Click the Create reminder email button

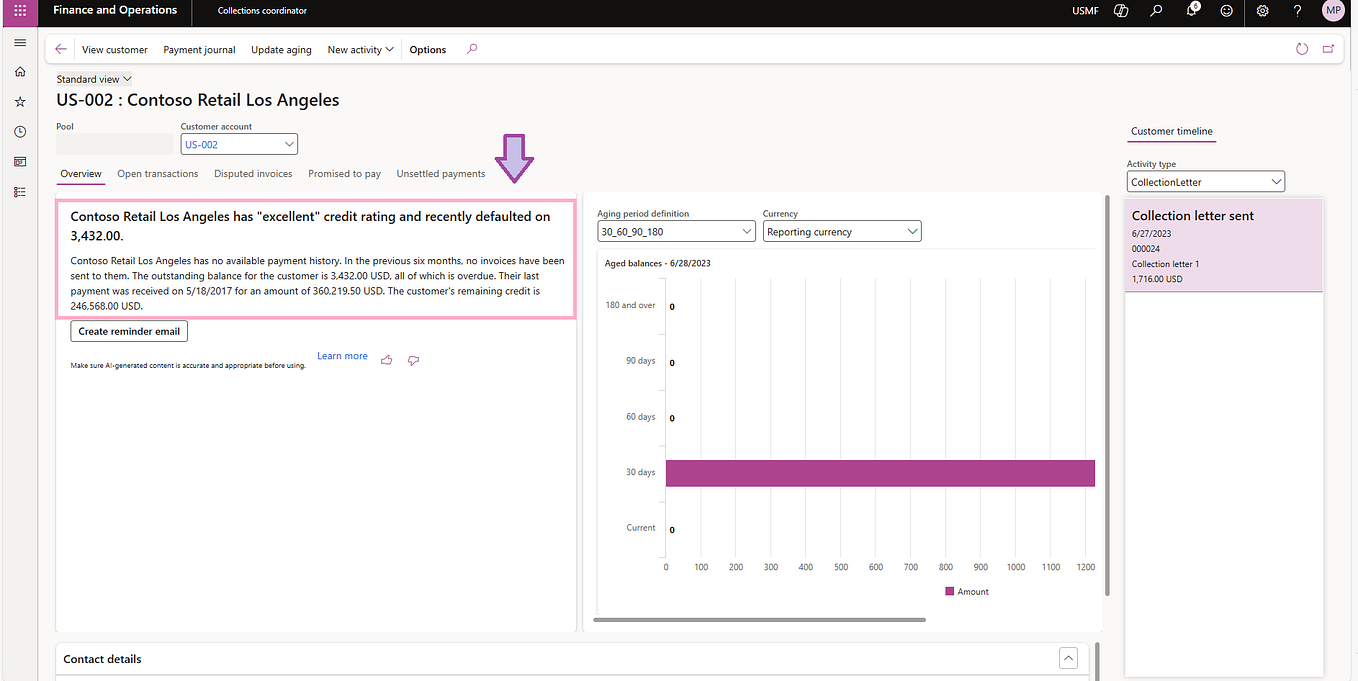click(x=128, y=331)
